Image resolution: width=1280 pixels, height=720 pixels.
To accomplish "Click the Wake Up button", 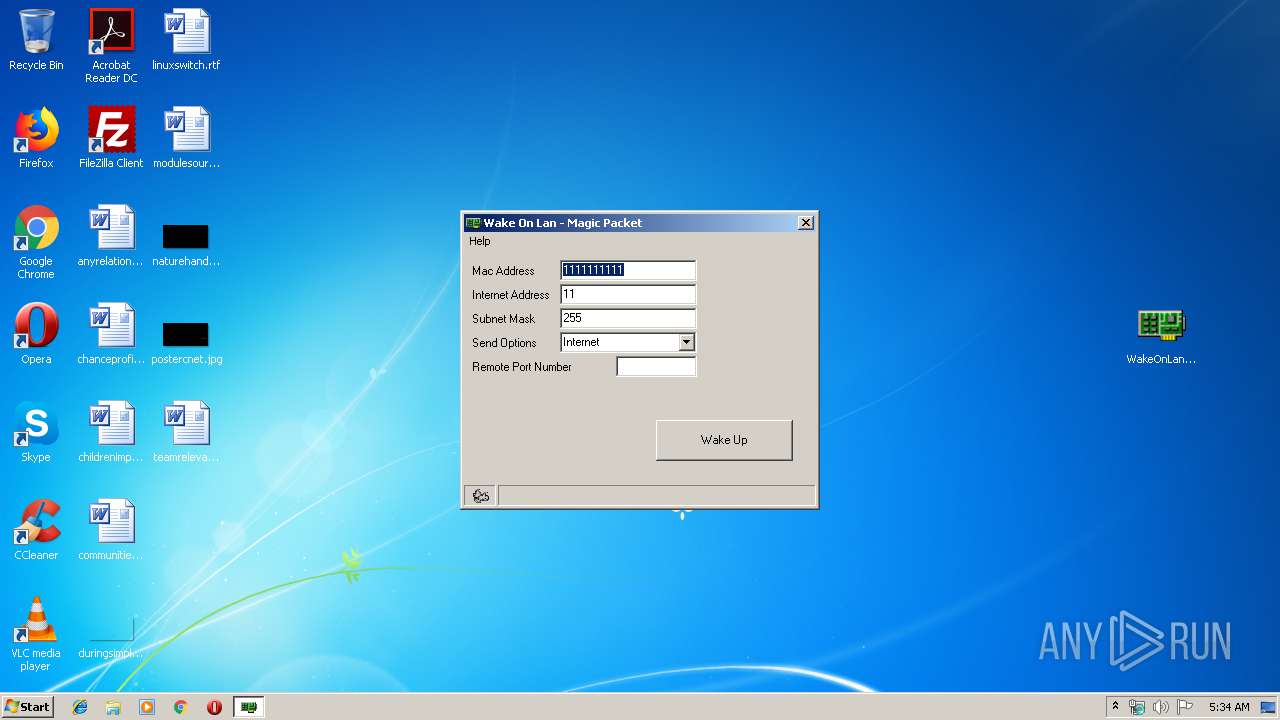I will click(x=724, y=440).
